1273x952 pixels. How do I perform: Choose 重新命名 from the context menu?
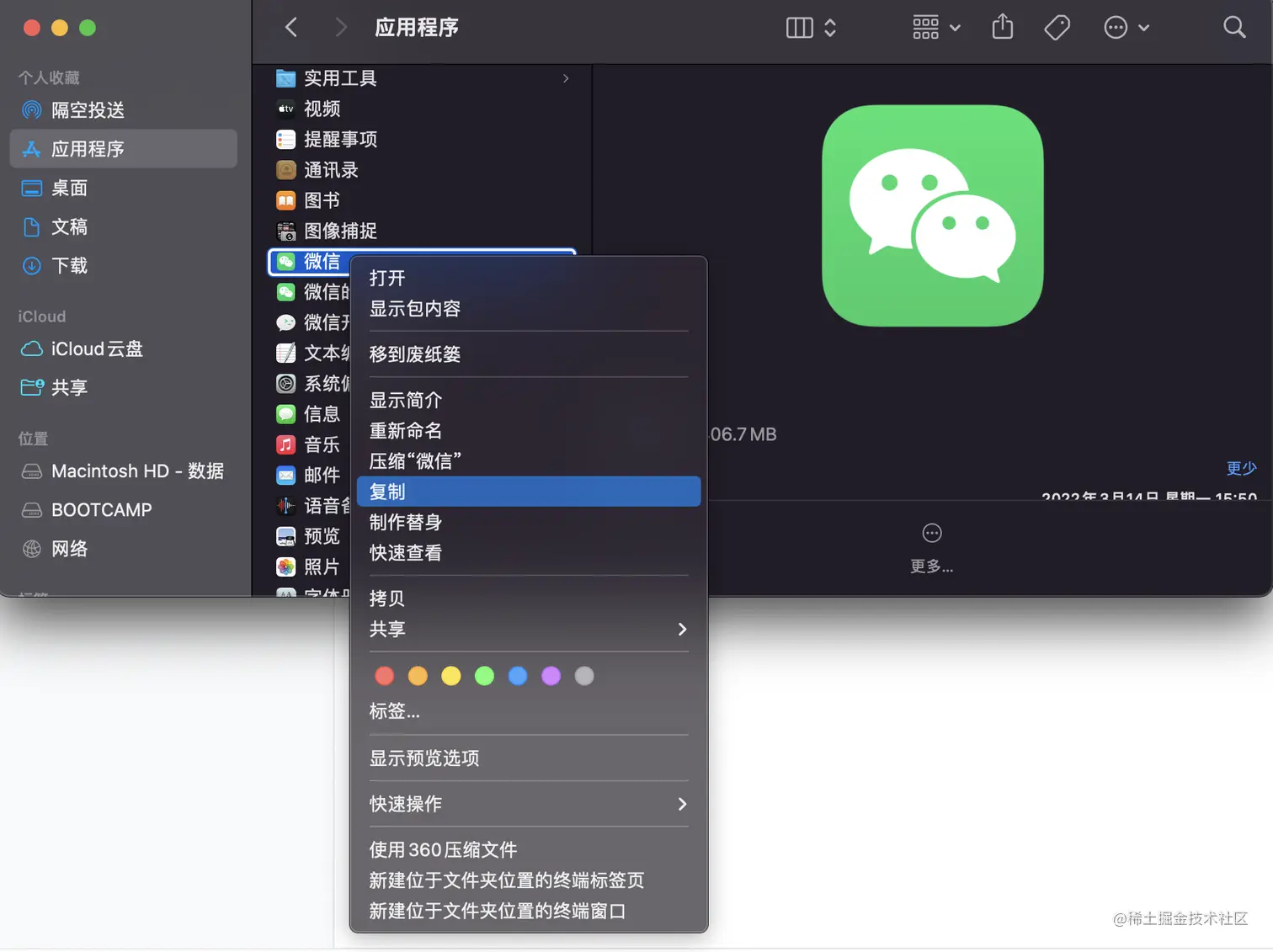click(529, 430)
